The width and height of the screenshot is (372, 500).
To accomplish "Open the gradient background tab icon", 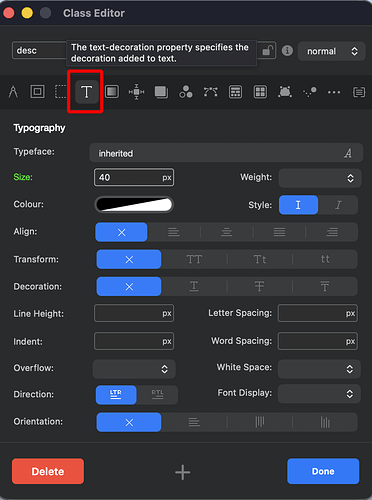I will pyautogui.click(x=112, y=92).
